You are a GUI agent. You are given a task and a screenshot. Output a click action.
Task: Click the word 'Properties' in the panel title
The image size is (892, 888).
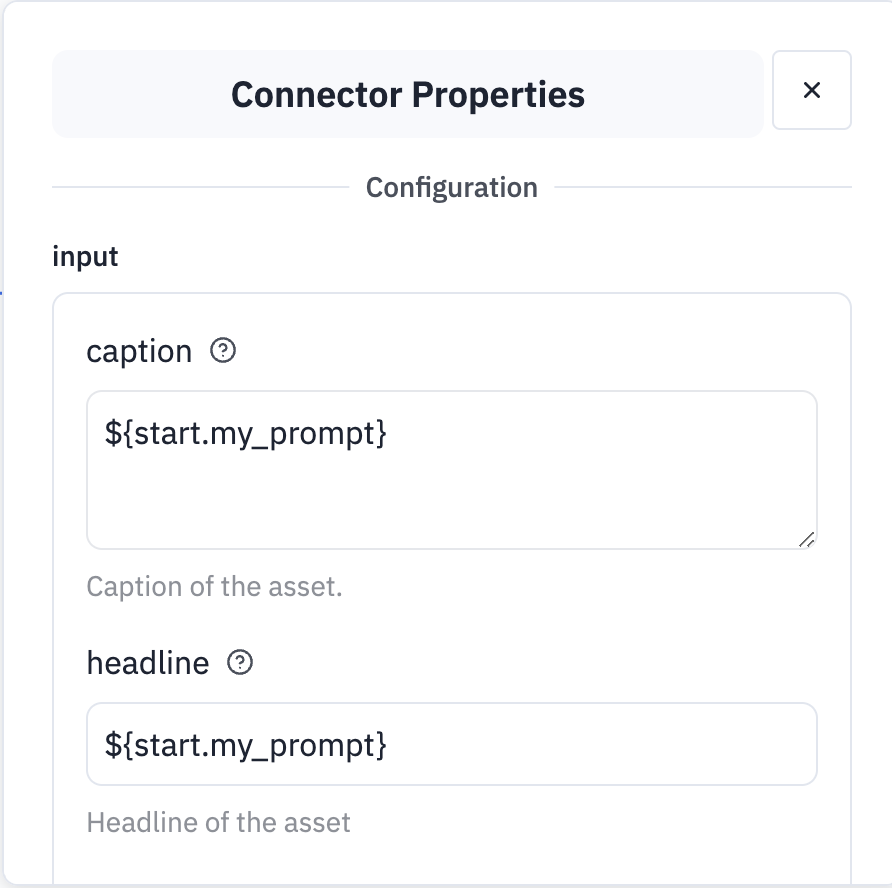tap(498, 95)
